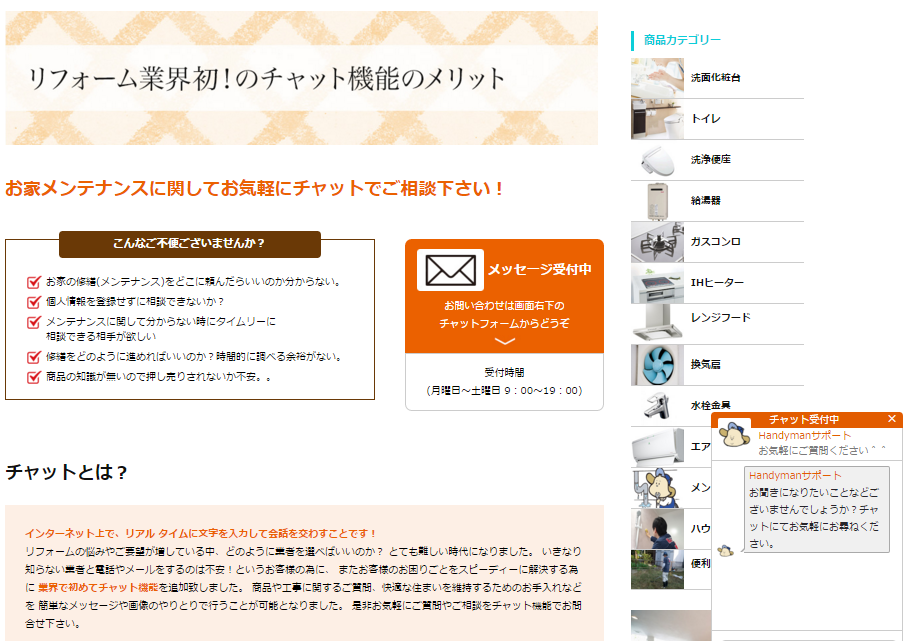Expand the chevron under チャットフォームからどうぞ
The image size is (904, 641).
click(503, 340)
